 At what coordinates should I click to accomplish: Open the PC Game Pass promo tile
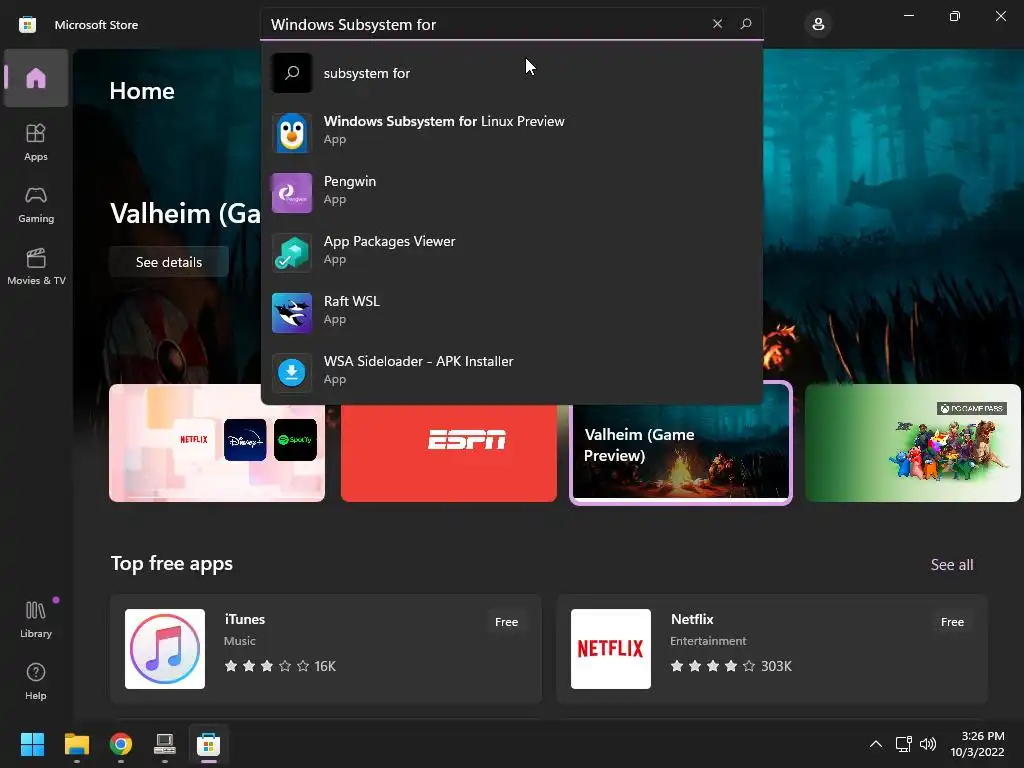pyautogui.click(x=912, y=443)
